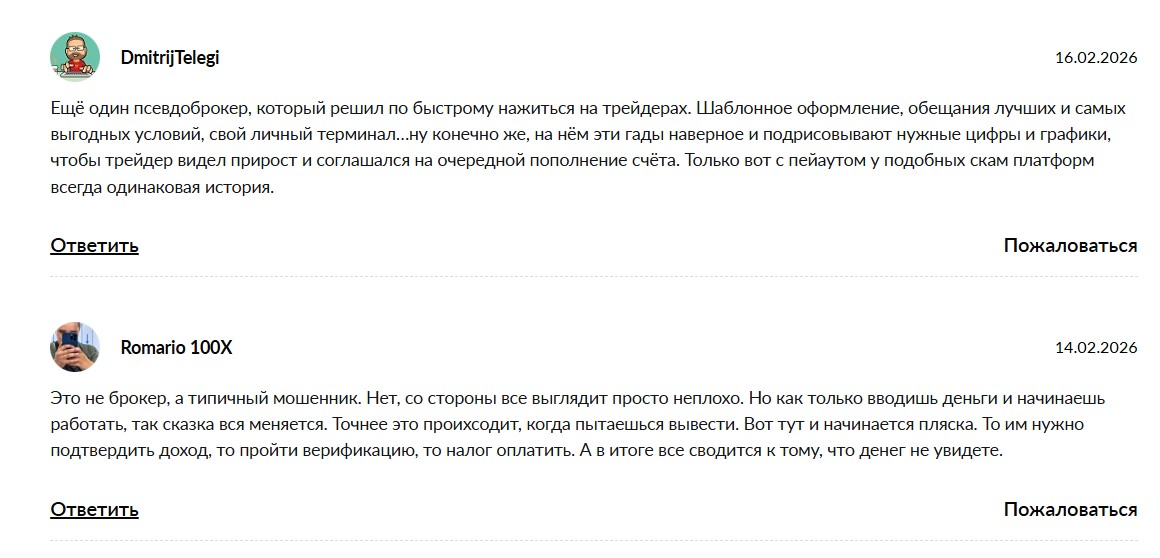1160x558 pixels.
Task: Report DmitrijTelegi's review with Пожаловаться
Action: [1070, 246]
